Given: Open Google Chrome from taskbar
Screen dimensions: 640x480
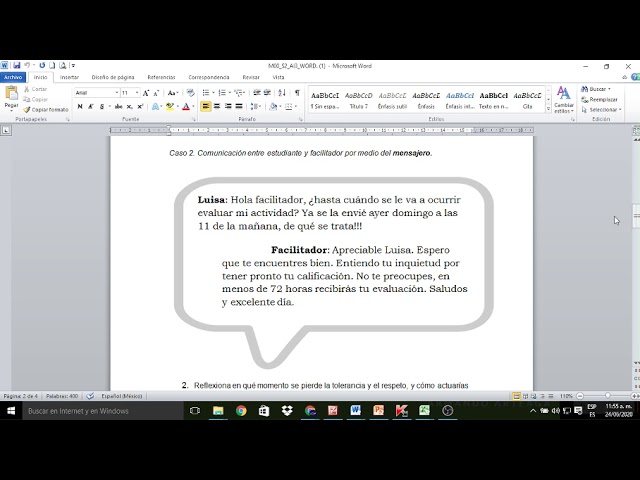Looking at the screenshot, I should [x=241, y=411].
